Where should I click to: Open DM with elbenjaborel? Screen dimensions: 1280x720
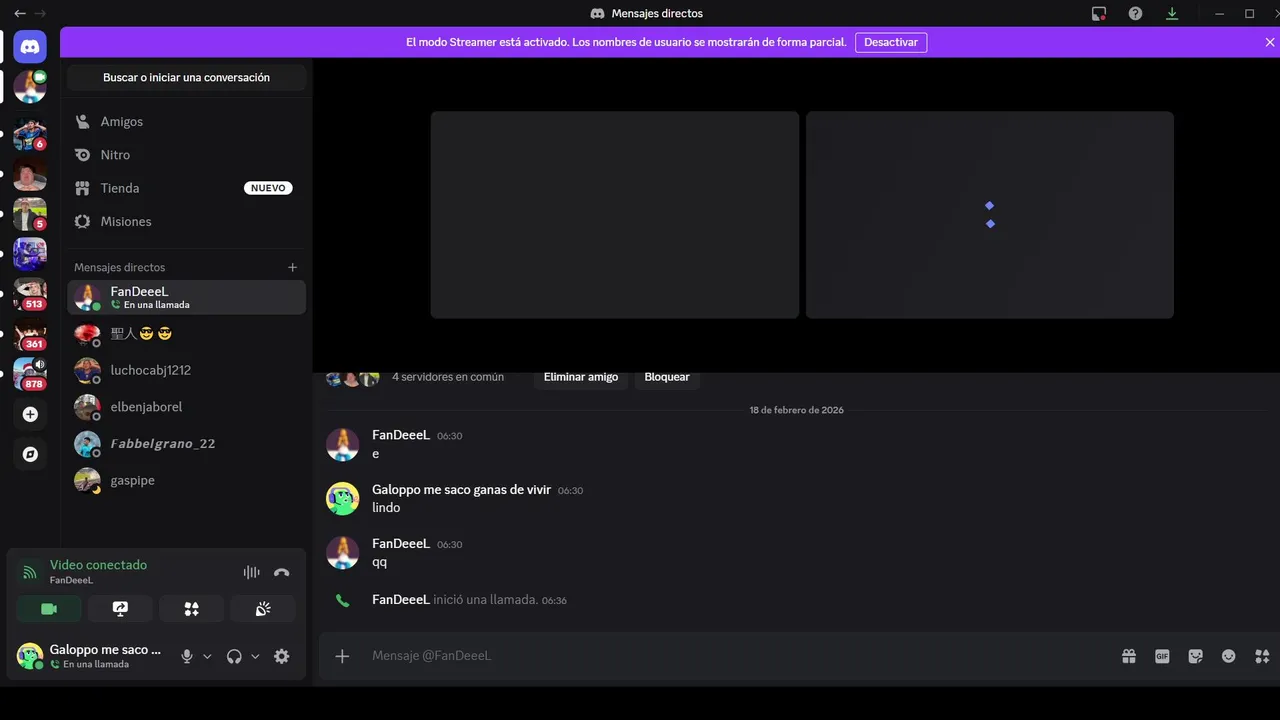coord(186,407)
